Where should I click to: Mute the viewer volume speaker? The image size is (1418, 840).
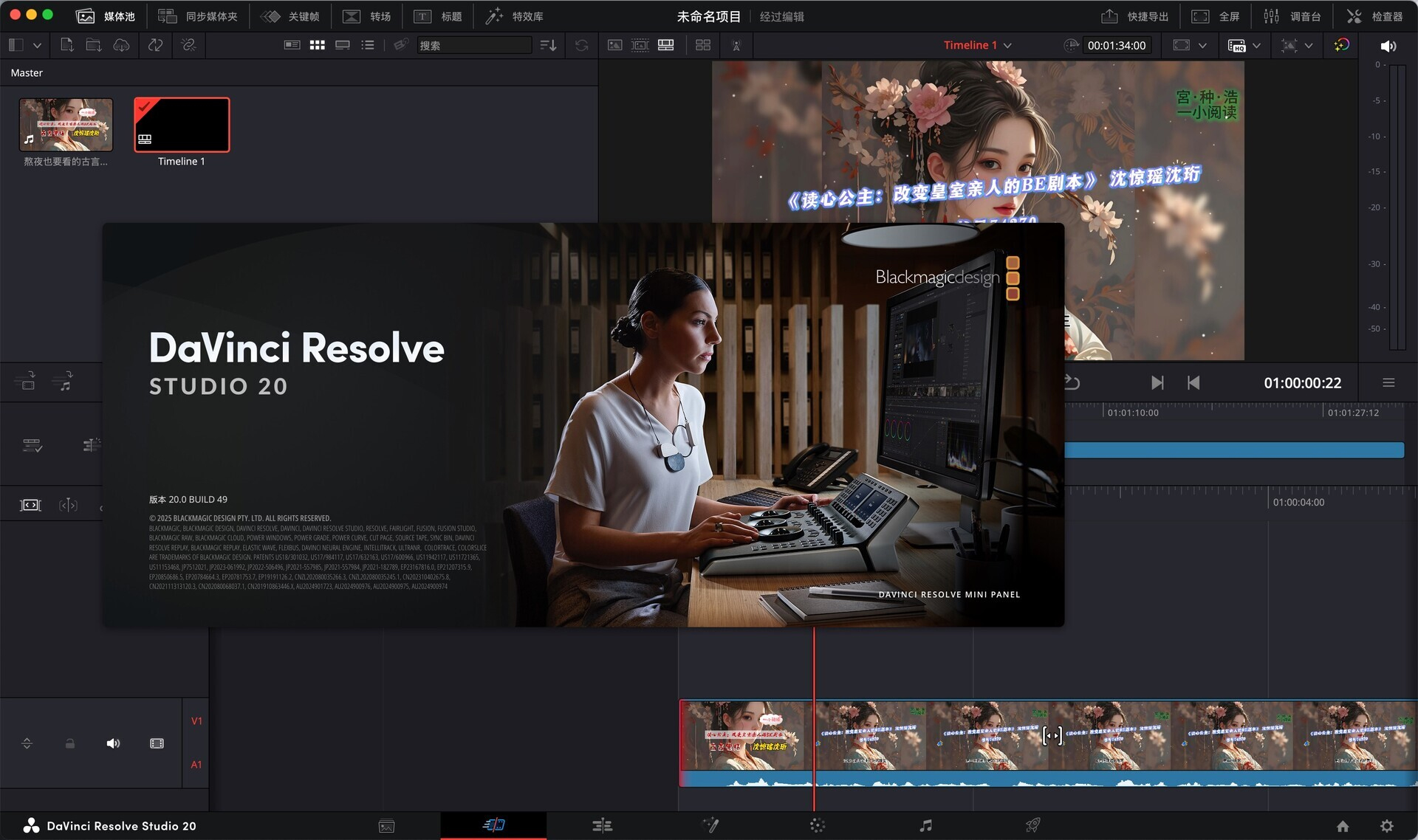coord(1388,46)
